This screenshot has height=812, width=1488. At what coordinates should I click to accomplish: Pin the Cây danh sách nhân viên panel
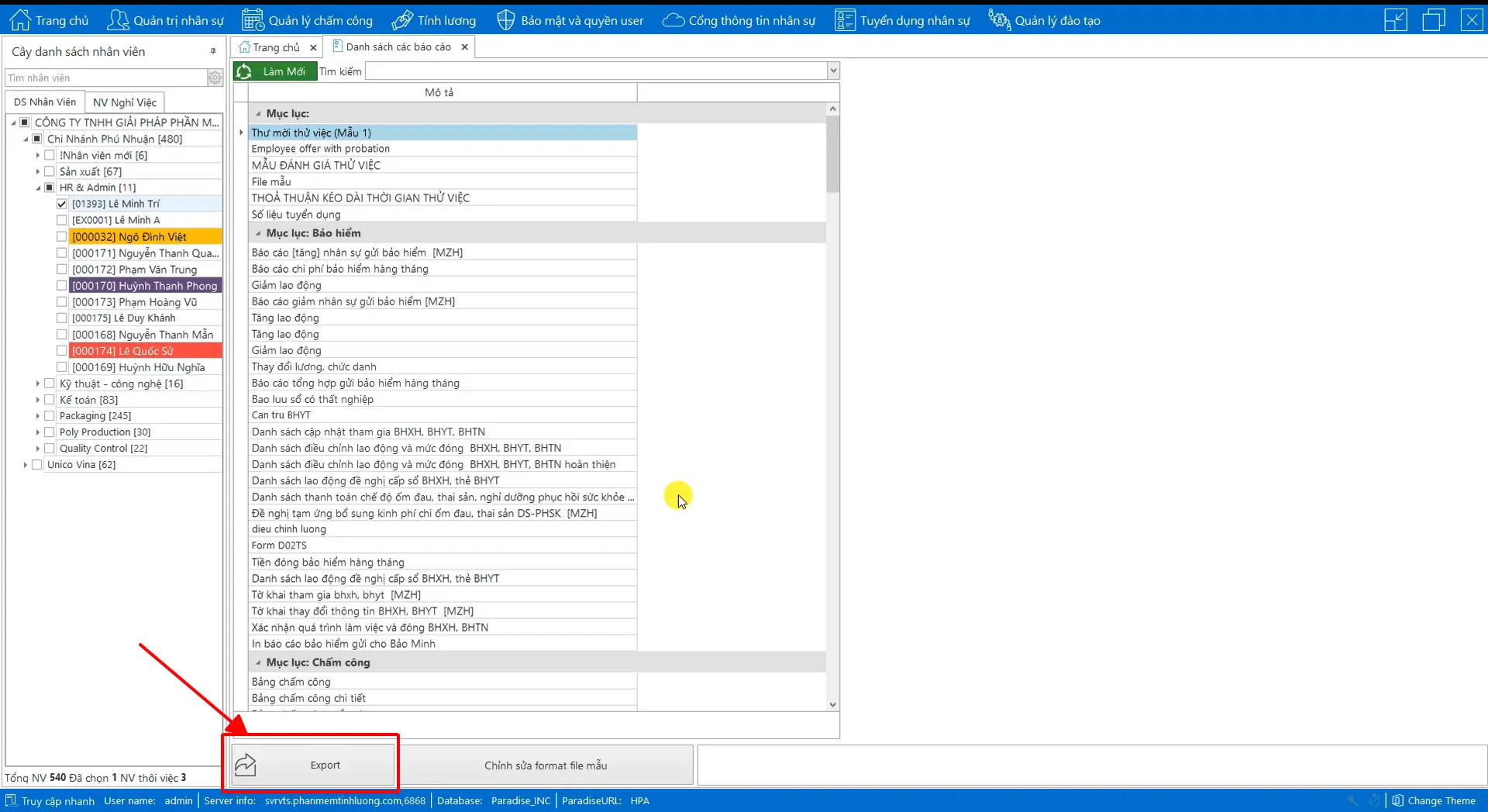213,51
